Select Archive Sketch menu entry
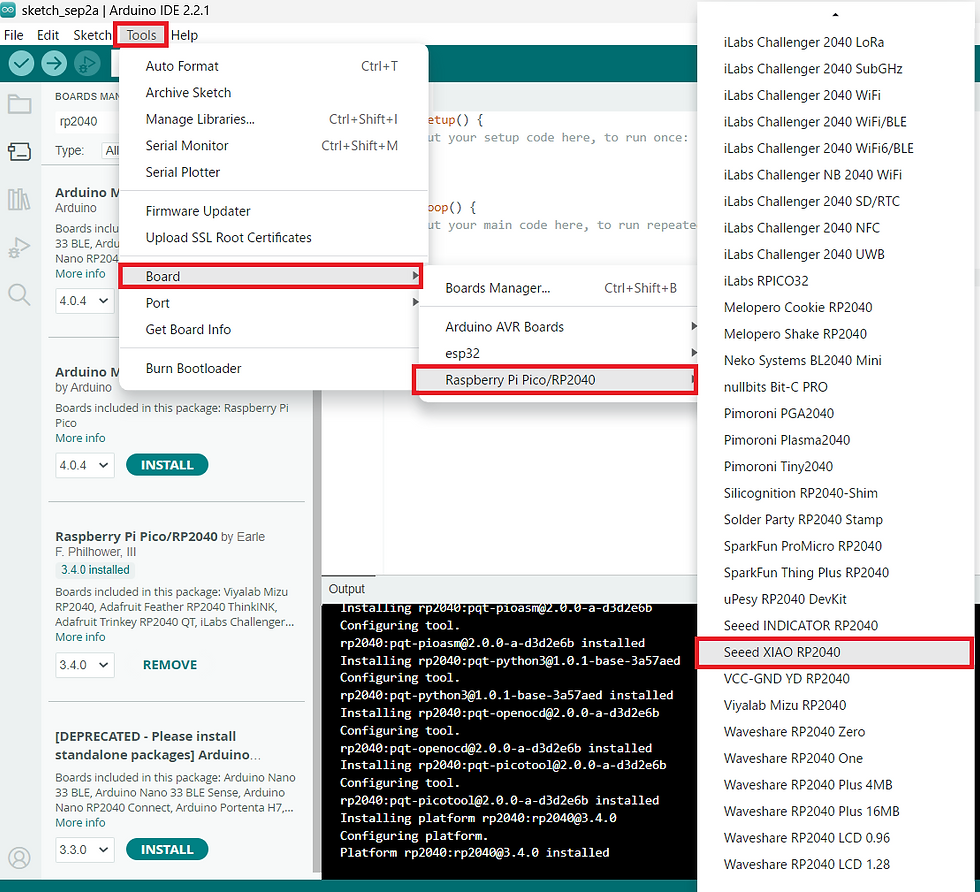This screenshot has height=892, width=980. click(x=273, y=93)
